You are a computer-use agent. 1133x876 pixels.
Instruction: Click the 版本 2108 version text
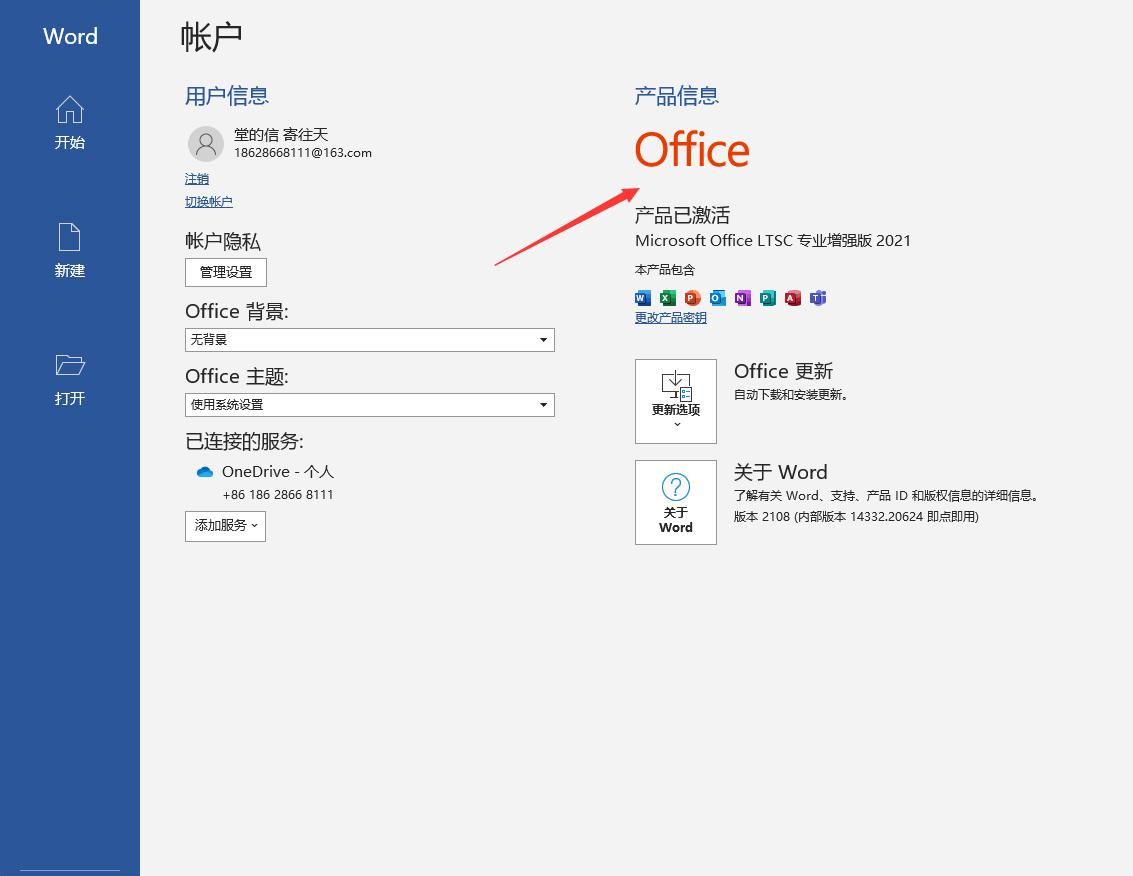856,517
